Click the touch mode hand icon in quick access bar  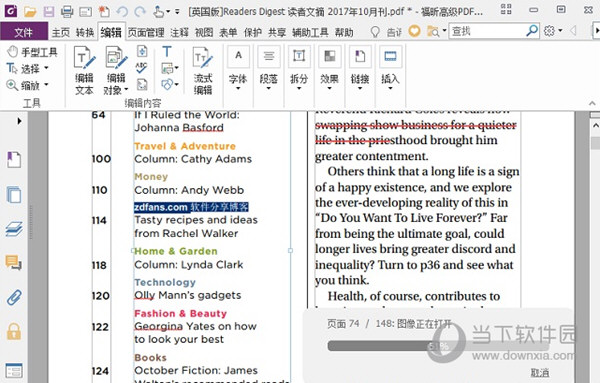click(158, 11)
